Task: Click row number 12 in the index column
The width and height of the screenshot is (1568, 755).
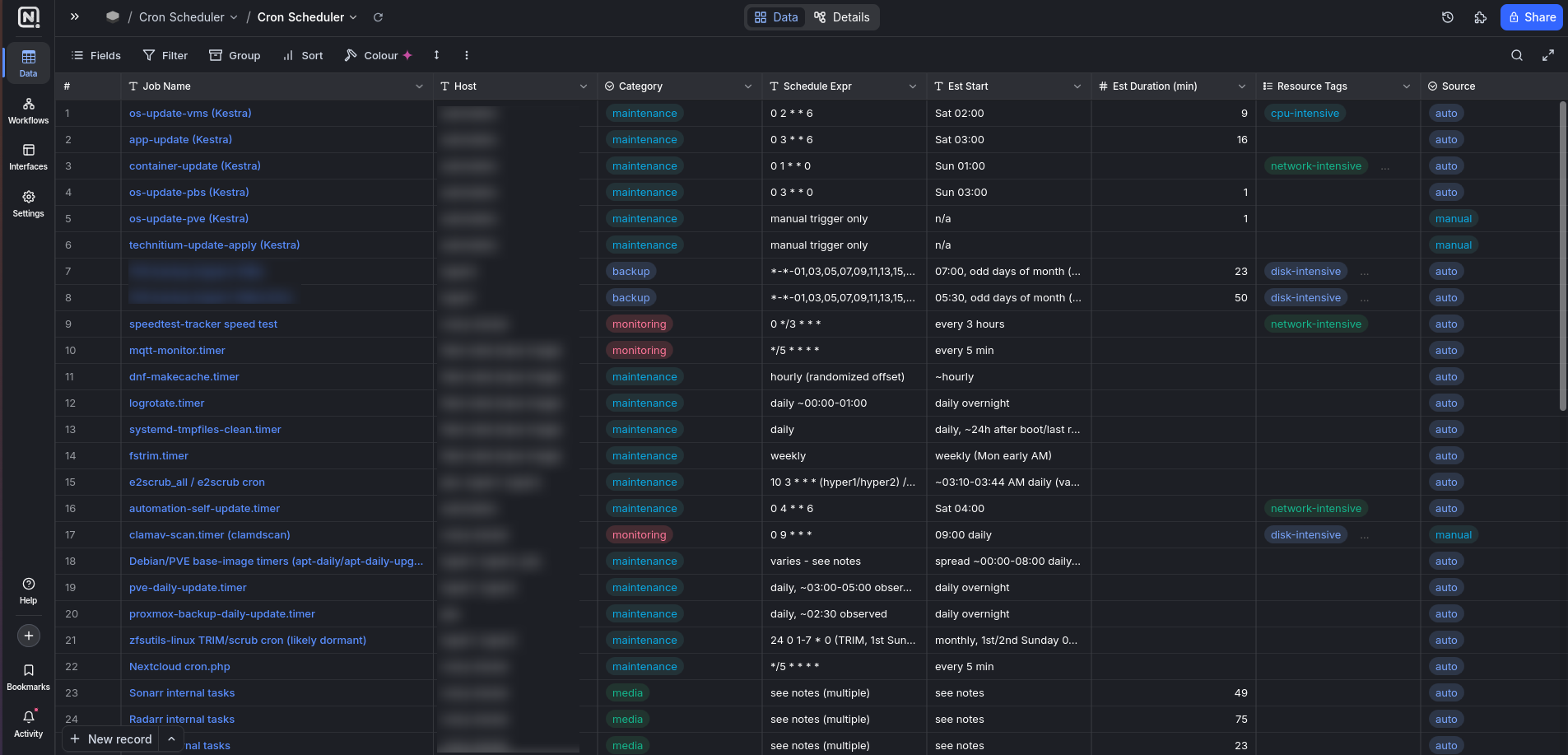Action: (70, 403)
